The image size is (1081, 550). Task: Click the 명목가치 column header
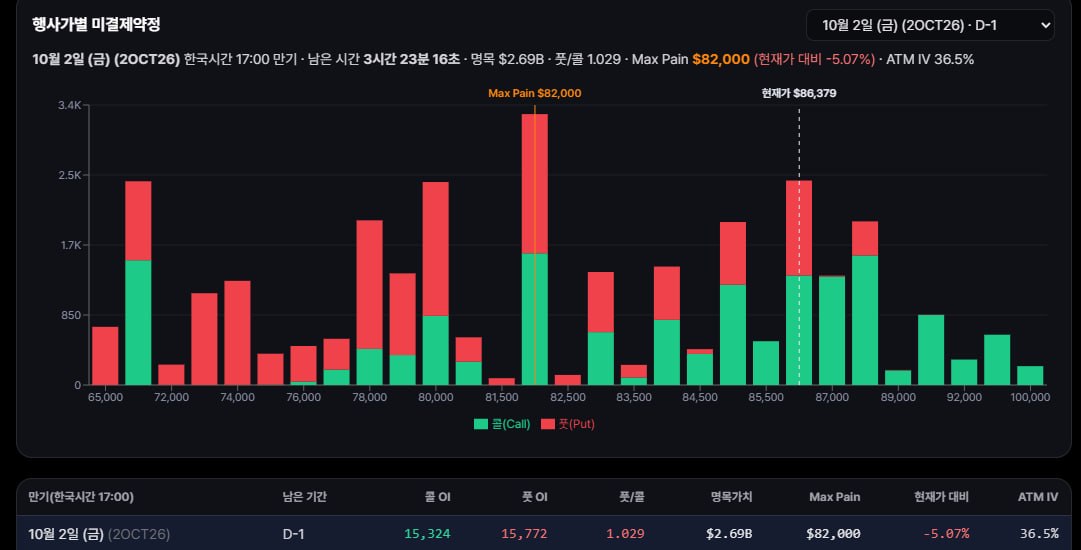[x=731, y=497]
